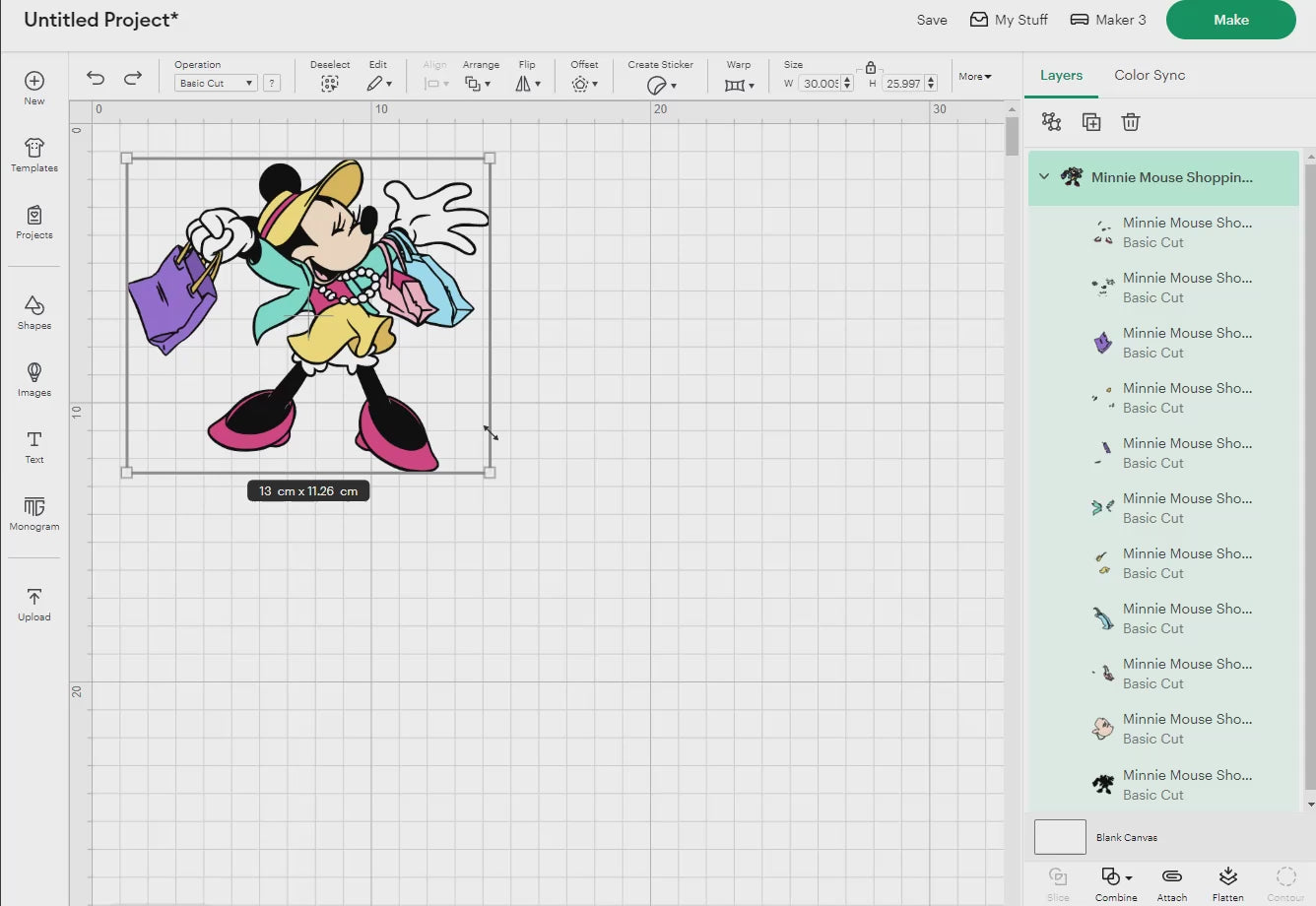The height and width of the screenshot is (906, 1316).
Task: Select the first Minnie Mouse layer row
Action: tap(1163, 232)
